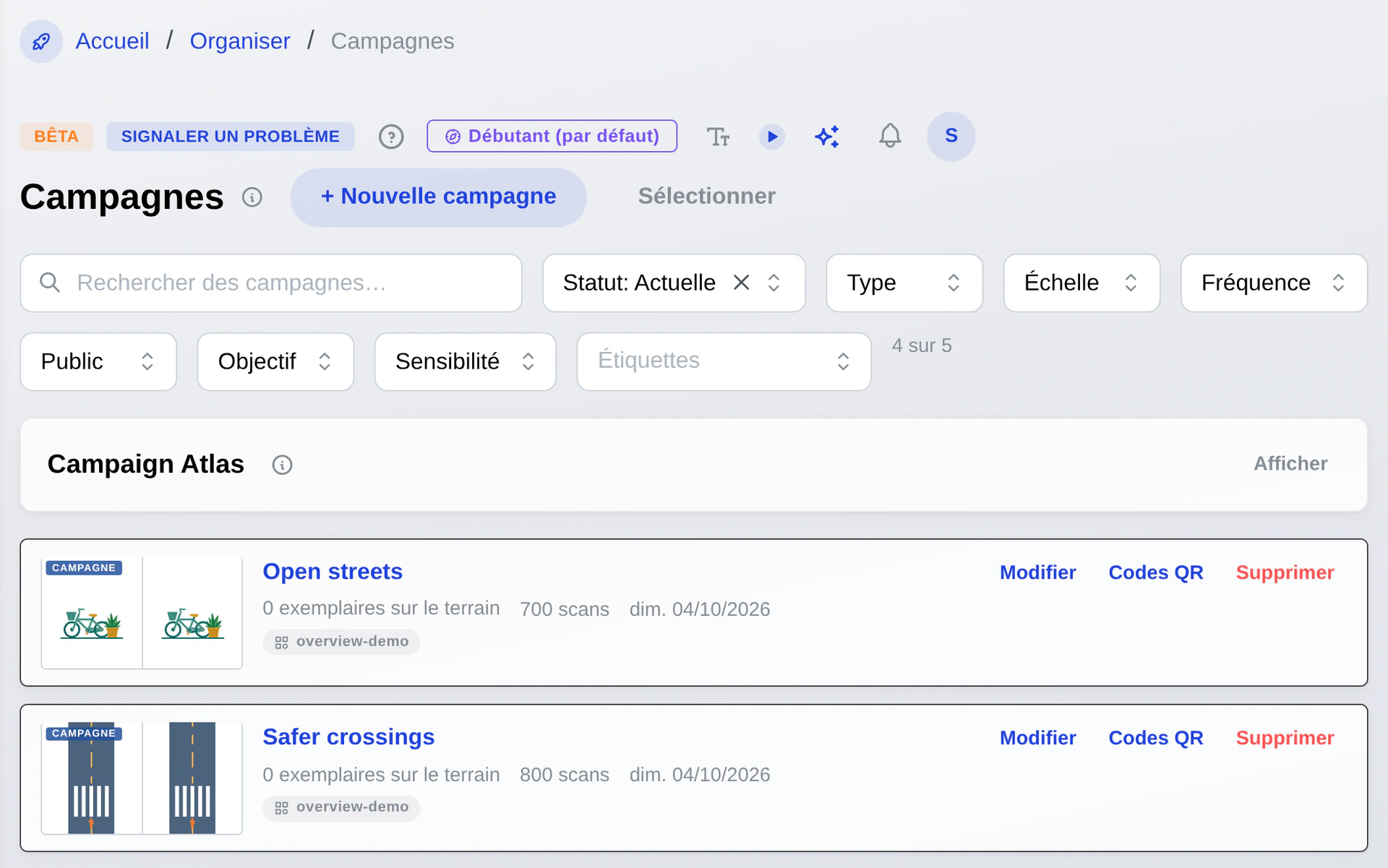Clear the Statut: Actuelle filter
This screenshot has width=1388, height=868.
point(742,283)
